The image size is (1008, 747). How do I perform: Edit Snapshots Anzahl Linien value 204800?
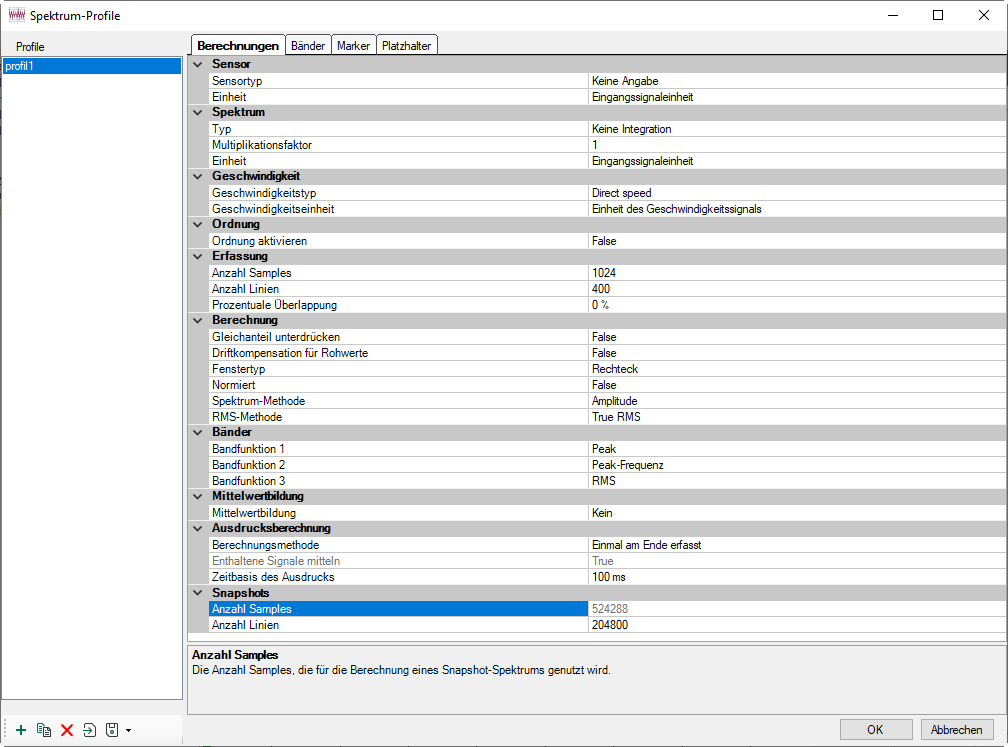[797, 625]
